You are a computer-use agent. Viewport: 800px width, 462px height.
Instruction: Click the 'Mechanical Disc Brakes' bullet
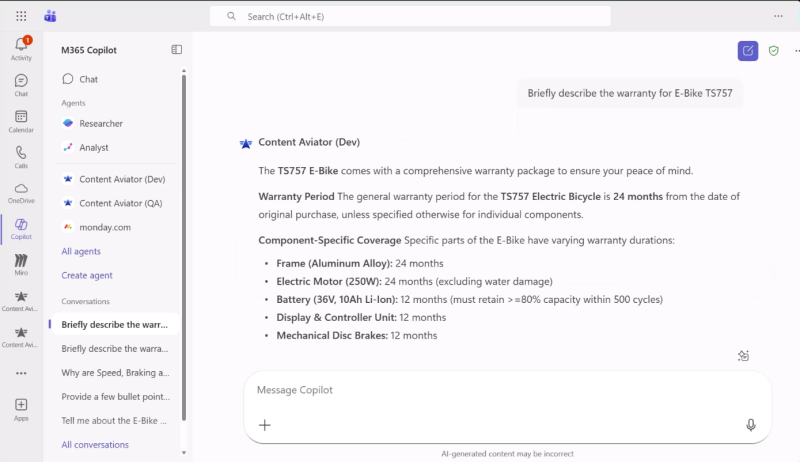point(357,336)
